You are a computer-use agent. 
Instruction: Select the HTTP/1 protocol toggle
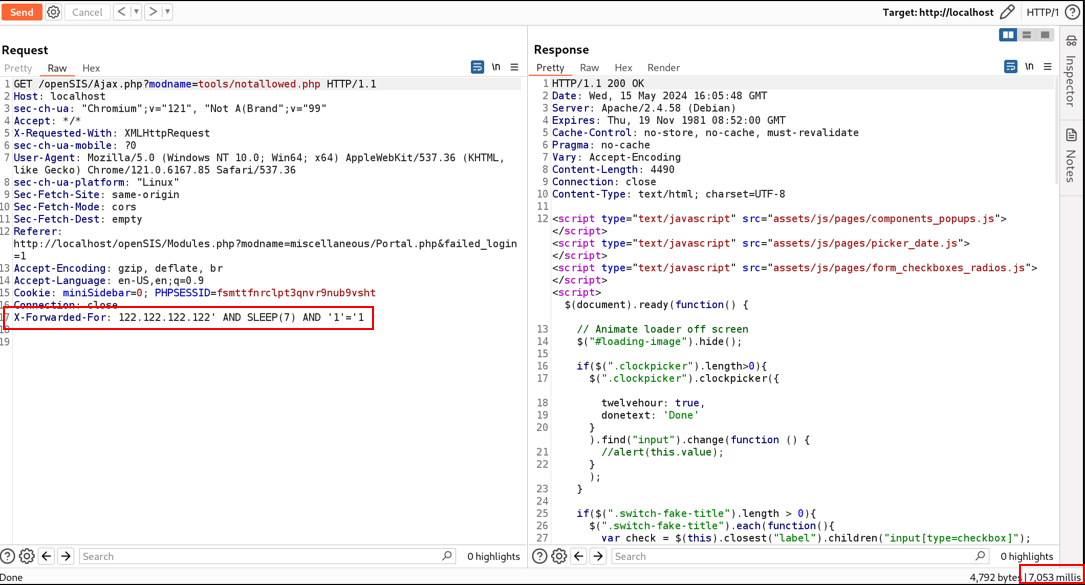point(1042,12)
